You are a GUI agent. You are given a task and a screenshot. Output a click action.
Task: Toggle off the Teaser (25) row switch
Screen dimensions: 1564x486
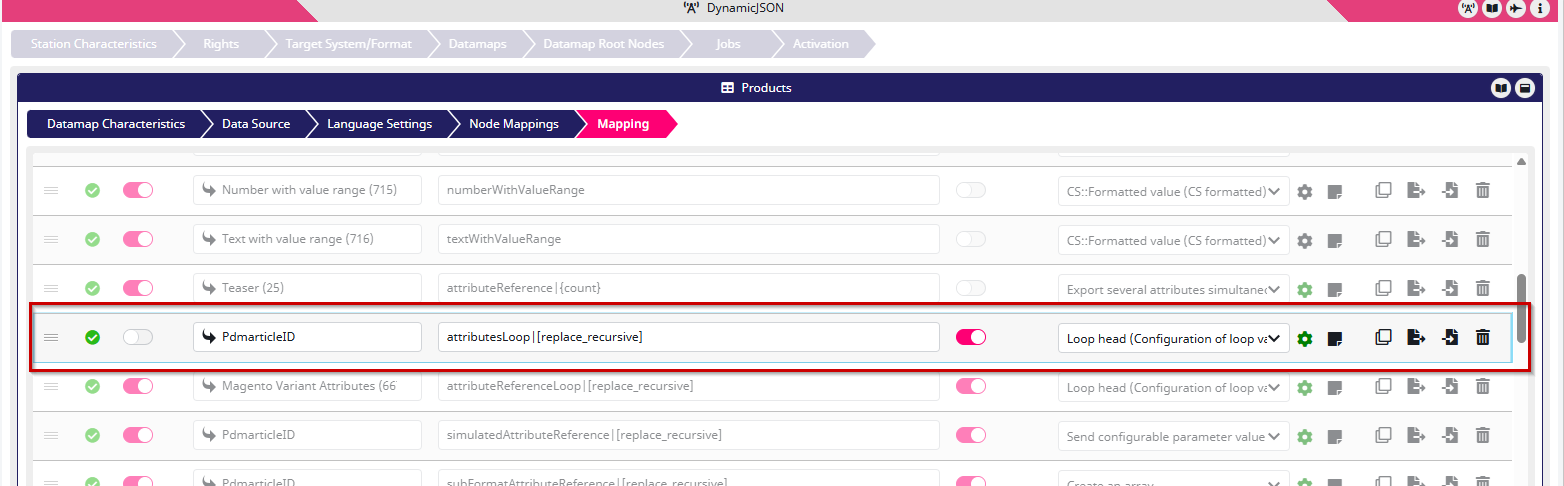138,288
